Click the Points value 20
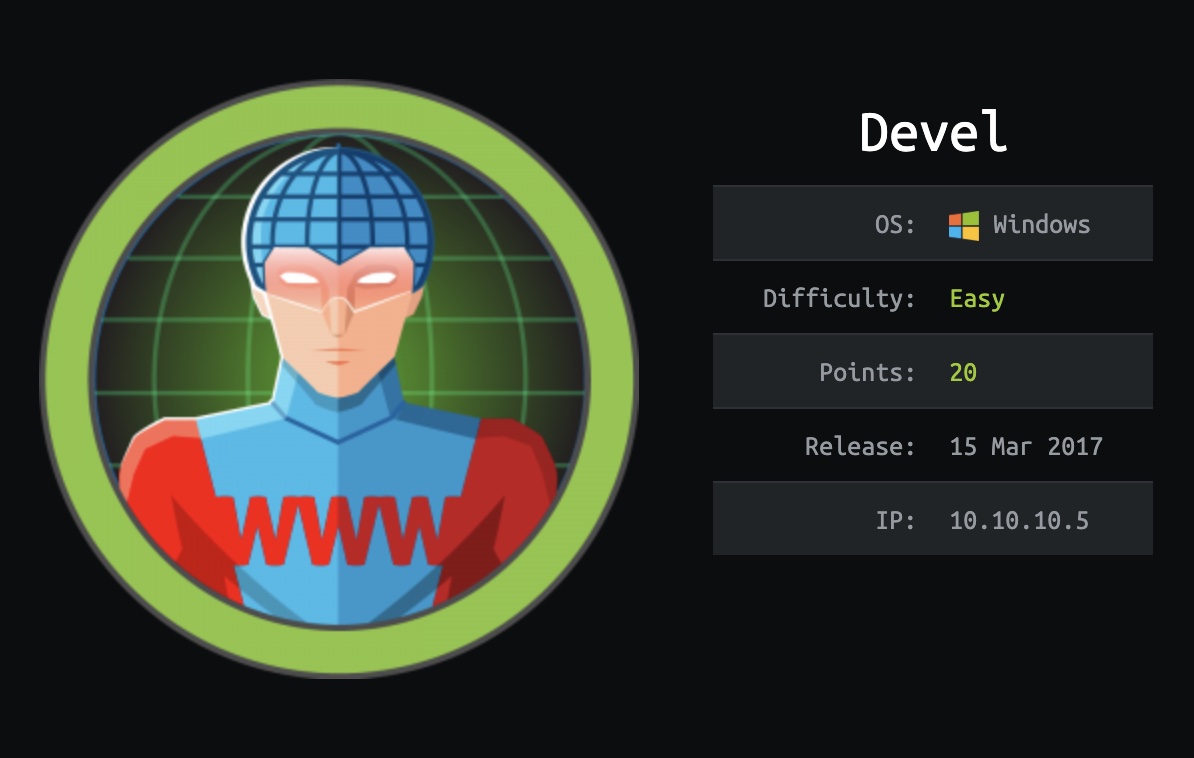 click(963, 373)
